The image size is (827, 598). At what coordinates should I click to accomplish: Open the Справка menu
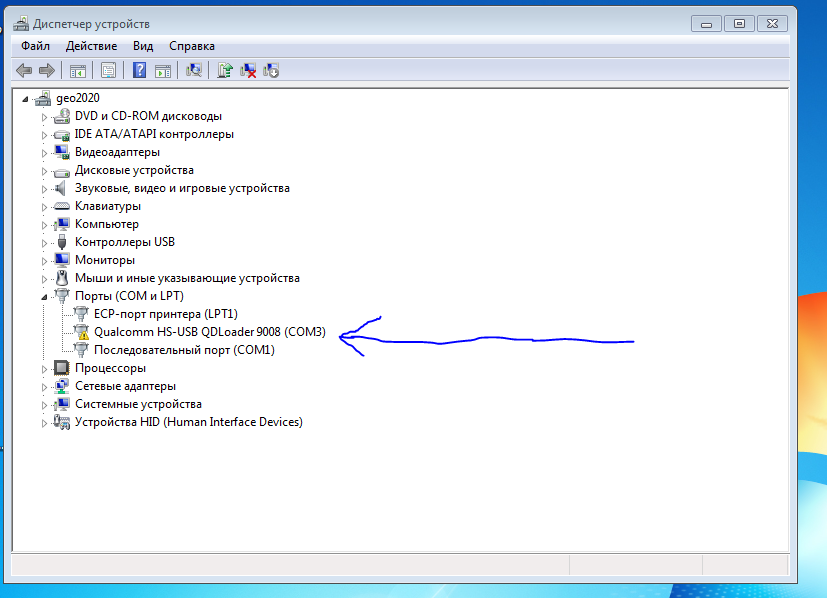click(x=192, y=46)
